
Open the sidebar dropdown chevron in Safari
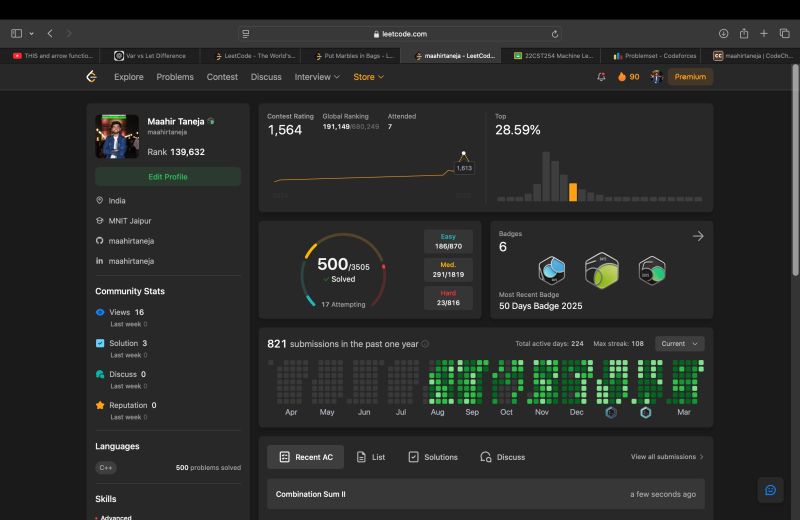click(x=32, y=34)
